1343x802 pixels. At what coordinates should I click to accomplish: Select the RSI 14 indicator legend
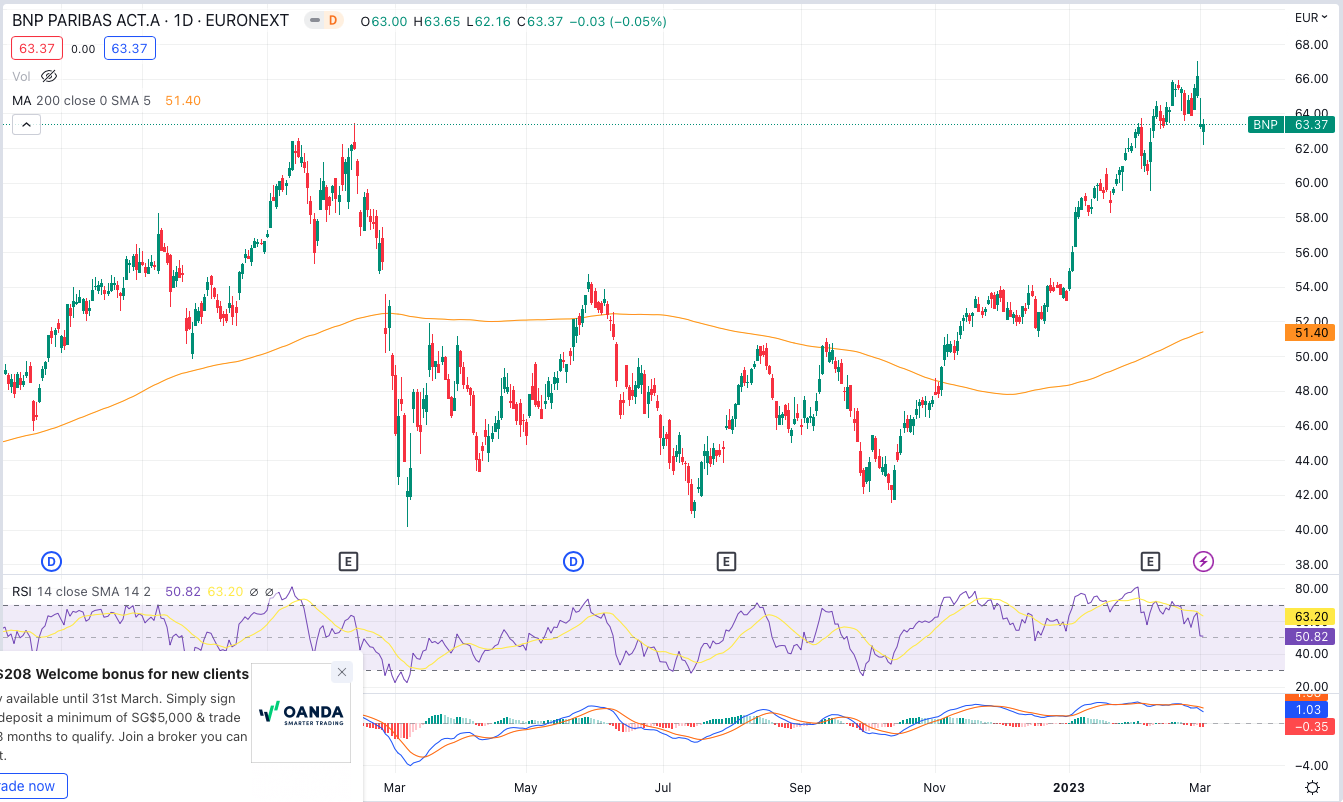tap(80, 591)
